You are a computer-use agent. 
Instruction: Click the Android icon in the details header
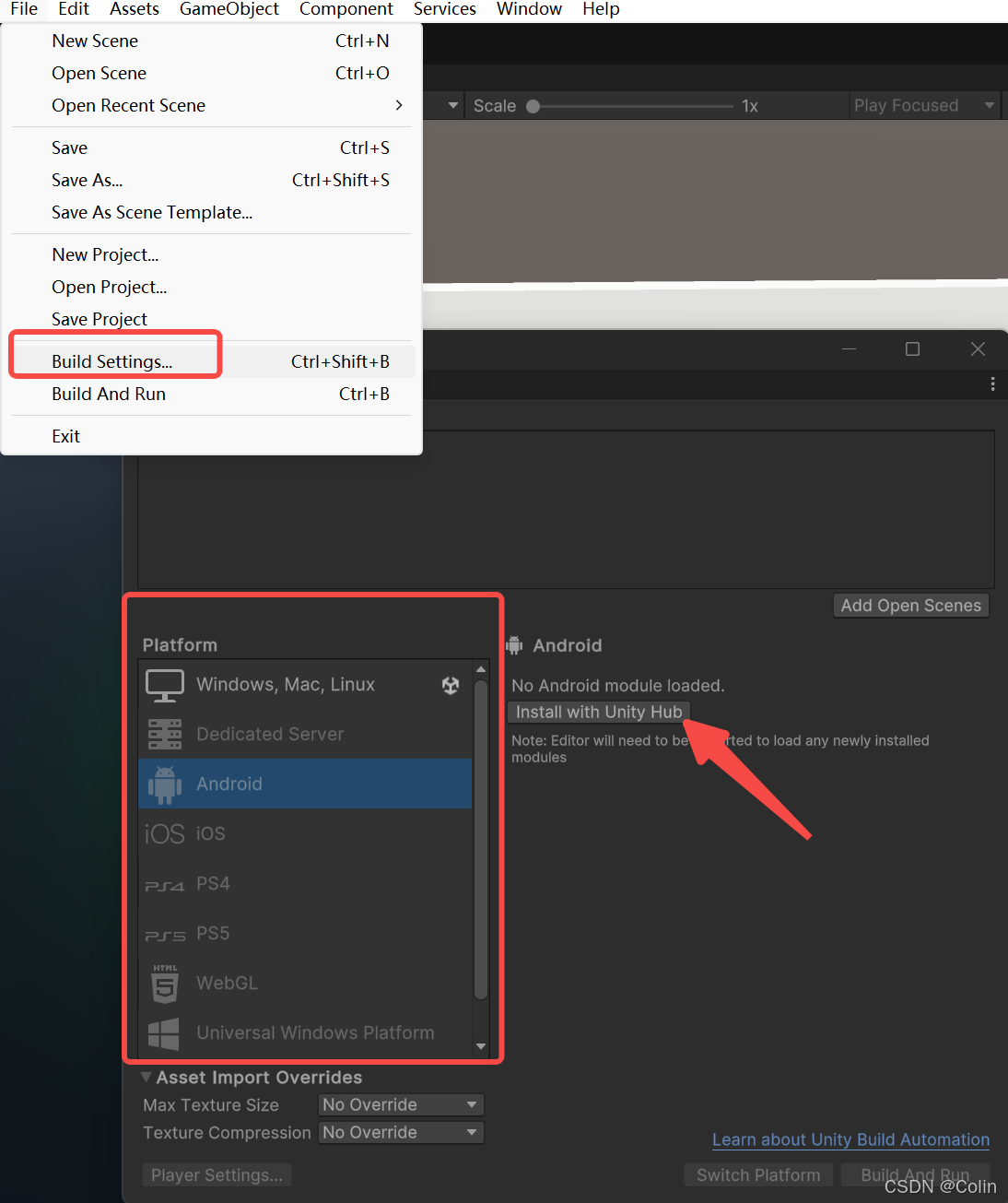coord(514,645)
